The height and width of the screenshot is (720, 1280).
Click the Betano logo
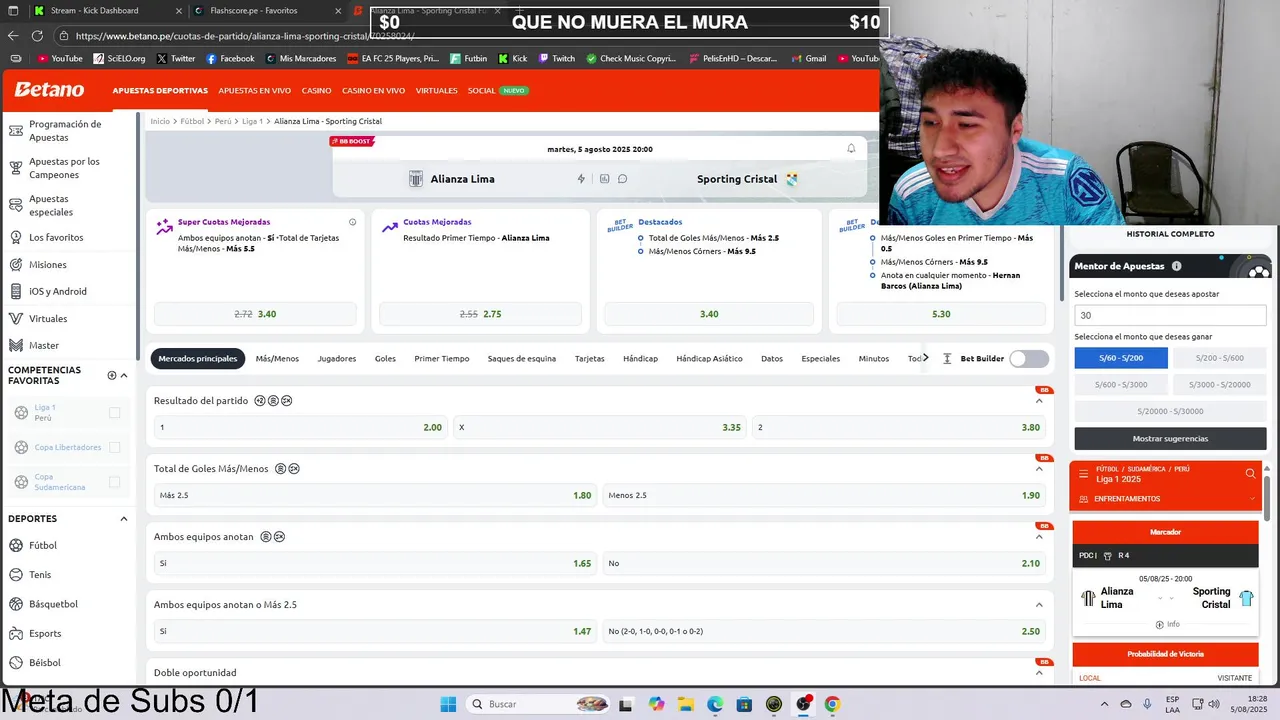[49, 90]
